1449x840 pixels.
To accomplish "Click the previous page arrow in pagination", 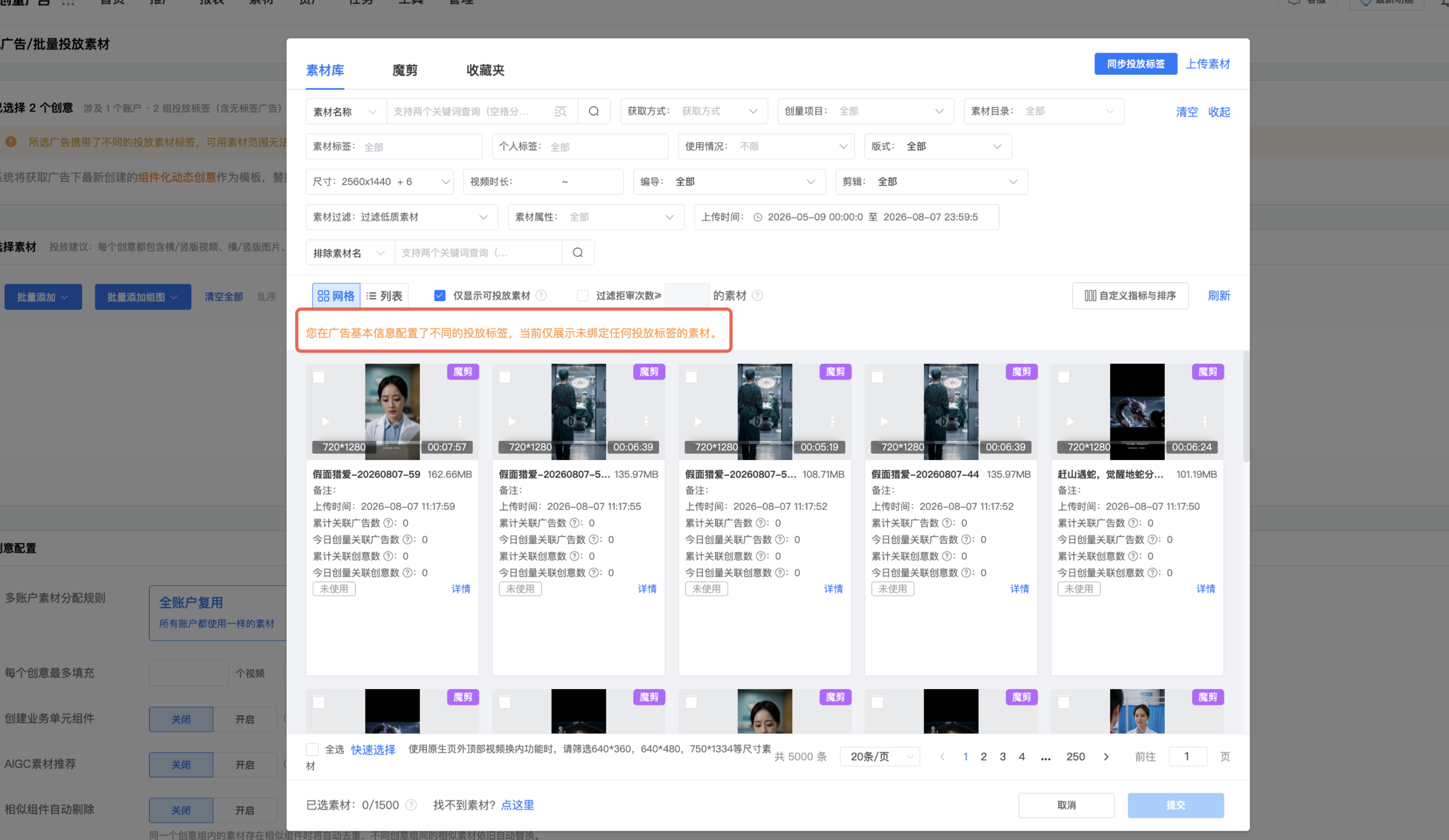I will click(x=942, y=756).
